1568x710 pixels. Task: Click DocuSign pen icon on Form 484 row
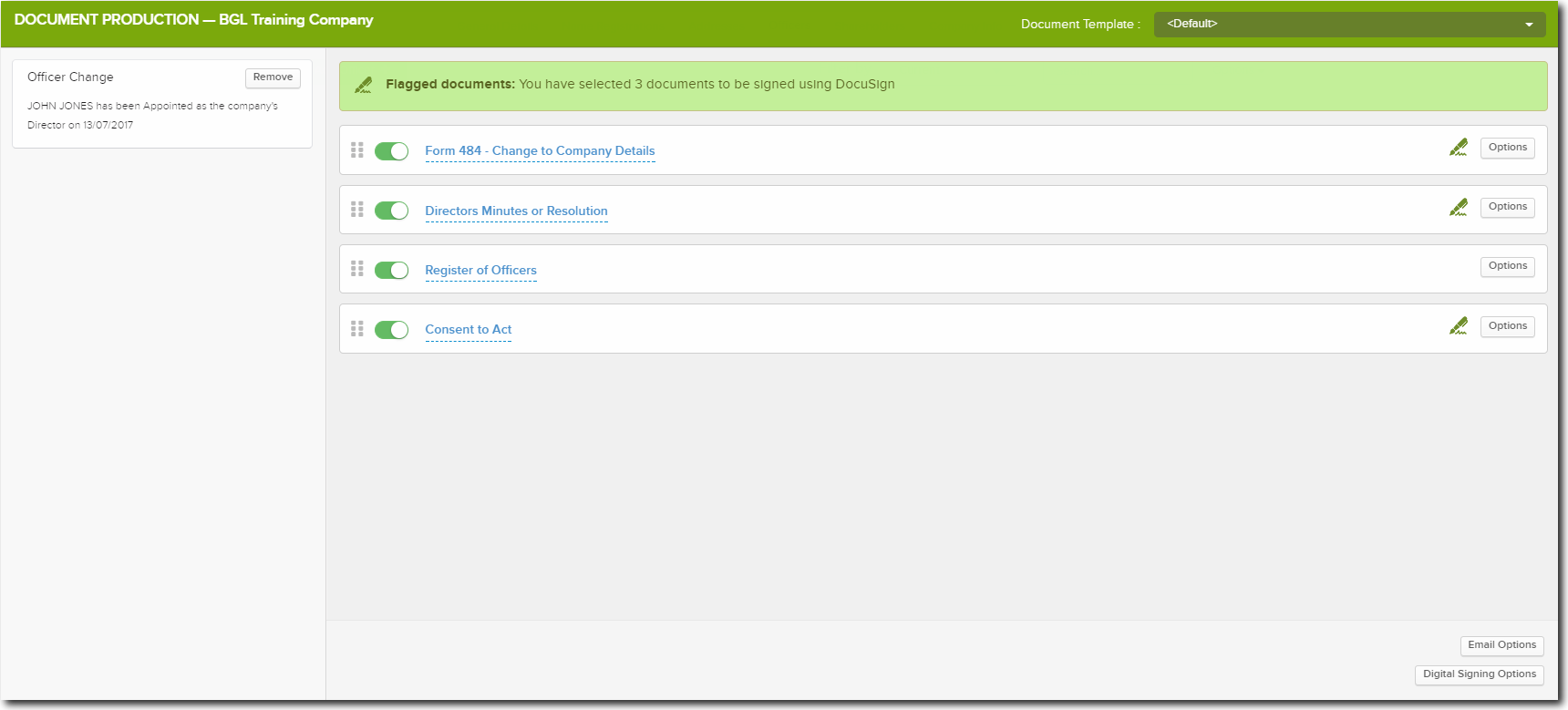click(x=1459, y=148)
